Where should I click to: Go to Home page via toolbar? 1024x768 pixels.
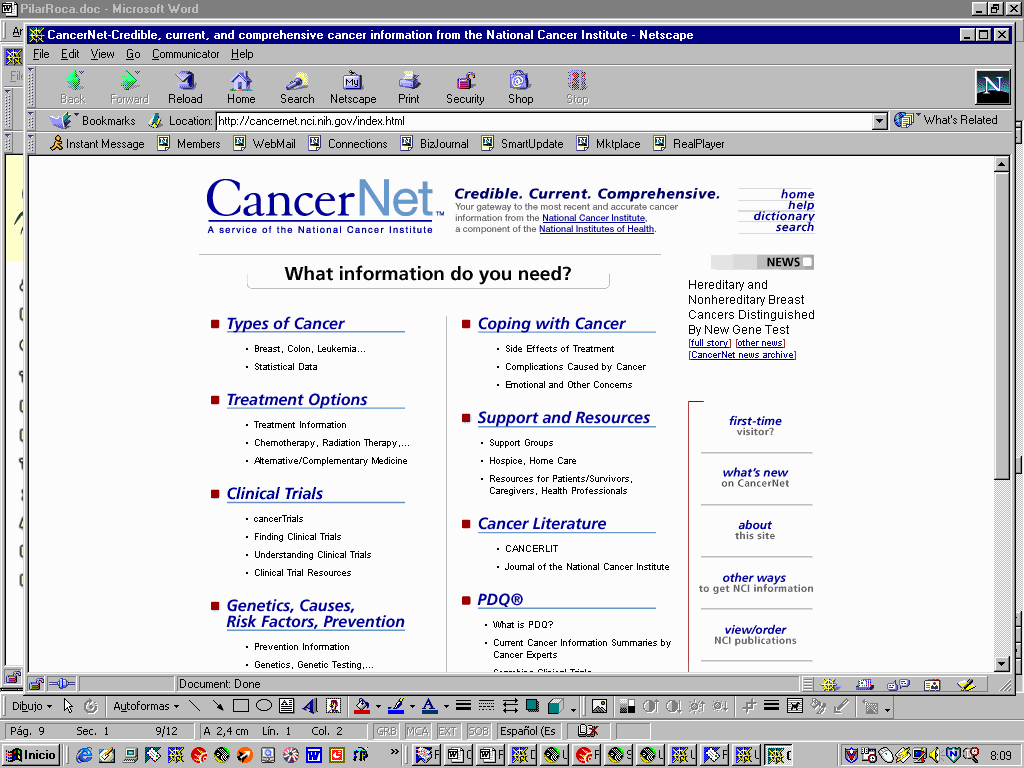click(241, 87)
